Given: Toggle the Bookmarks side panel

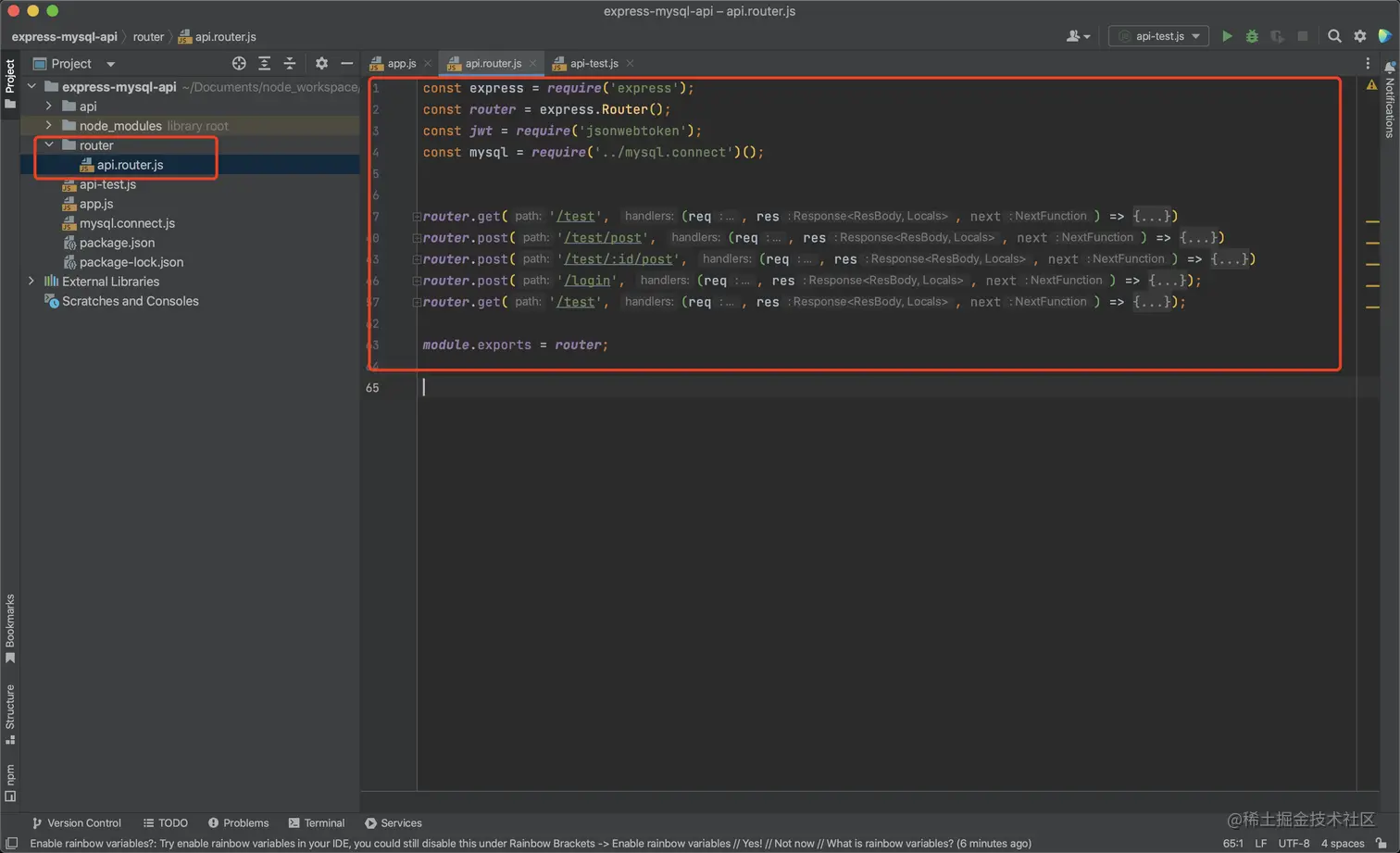Looking at the screenshot, I should tap(10, 628).
